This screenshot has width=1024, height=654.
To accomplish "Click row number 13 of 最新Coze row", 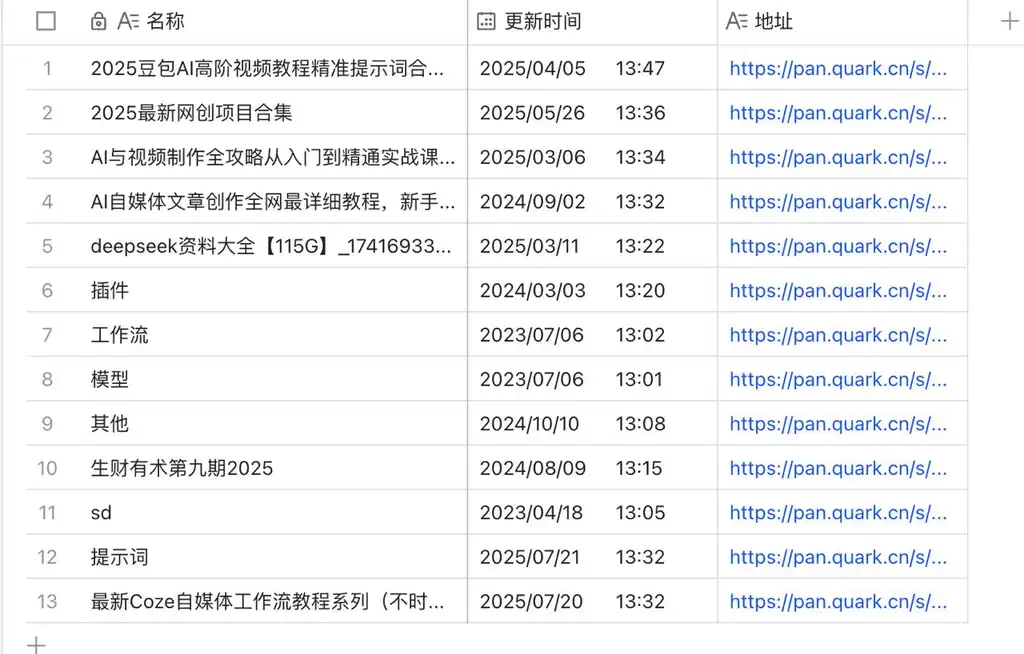I will (47, 602).
